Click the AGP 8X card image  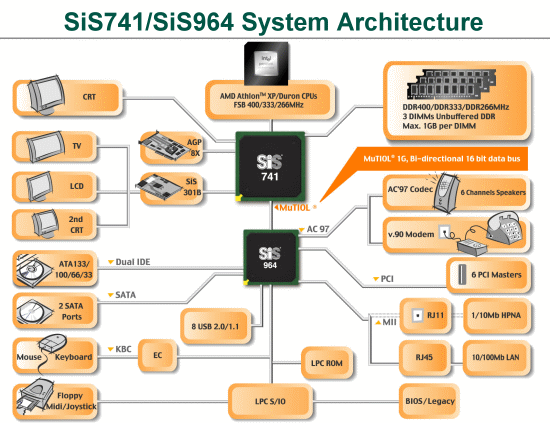[x=165, y=145]
